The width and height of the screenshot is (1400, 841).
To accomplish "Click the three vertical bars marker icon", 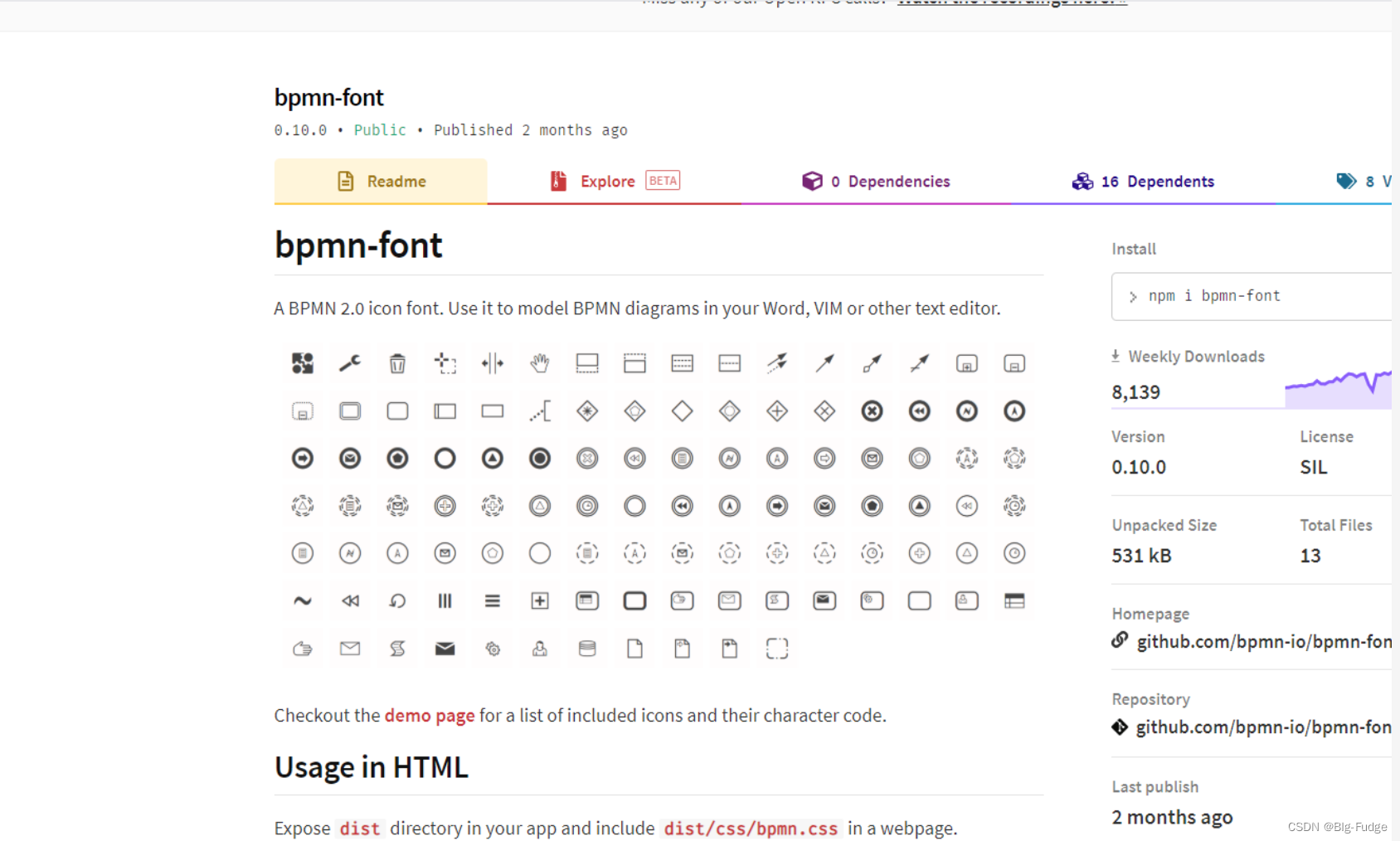I will (x=445, y=600).
